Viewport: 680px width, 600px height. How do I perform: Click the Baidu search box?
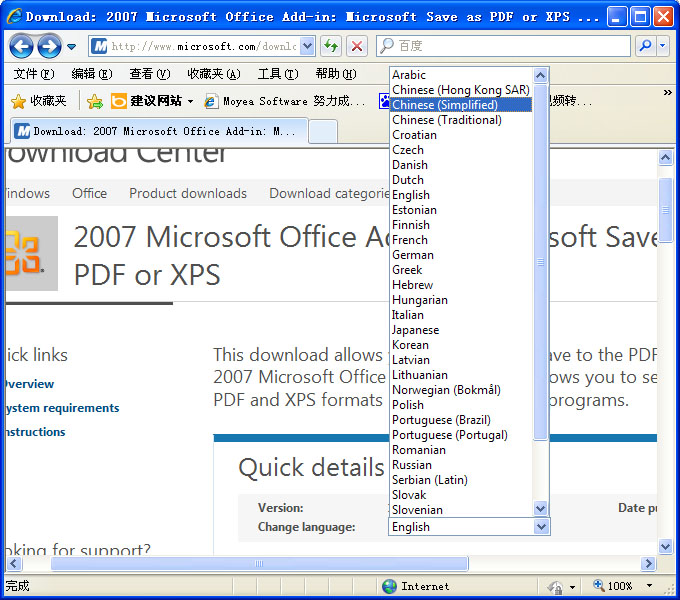503,46
